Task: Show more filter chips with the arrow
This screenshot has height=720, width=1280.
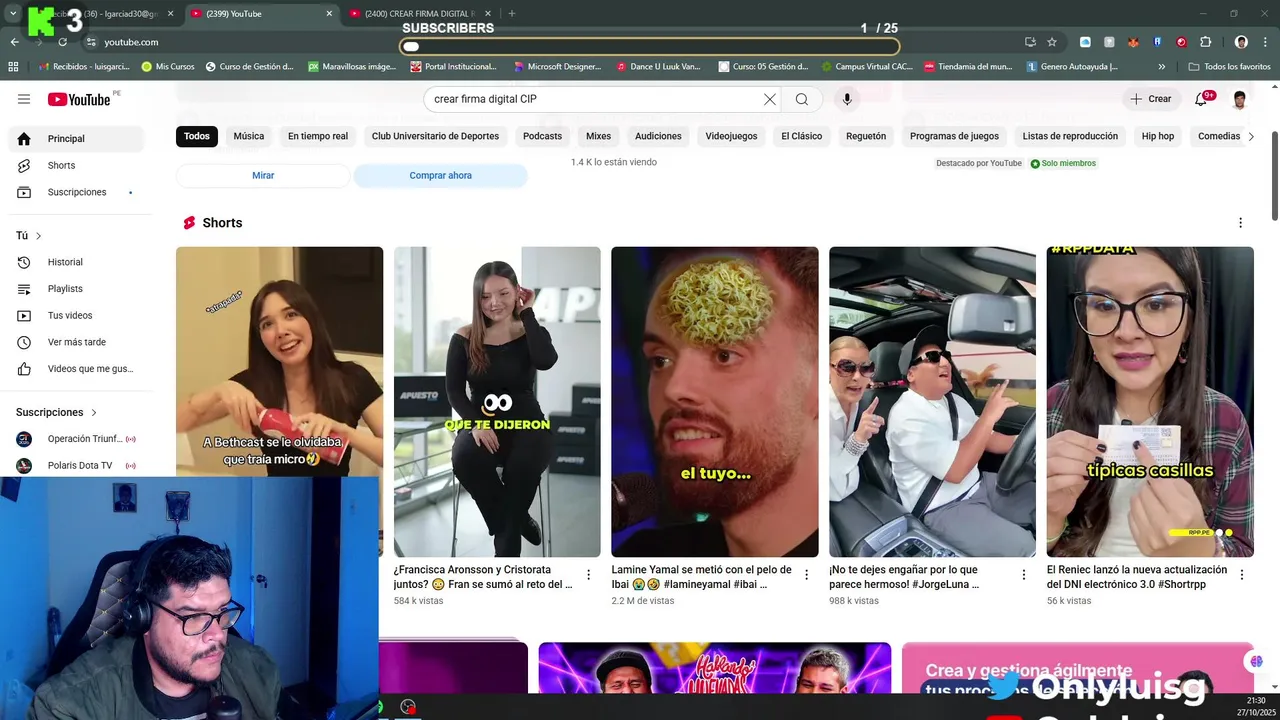Action: 1250,136
